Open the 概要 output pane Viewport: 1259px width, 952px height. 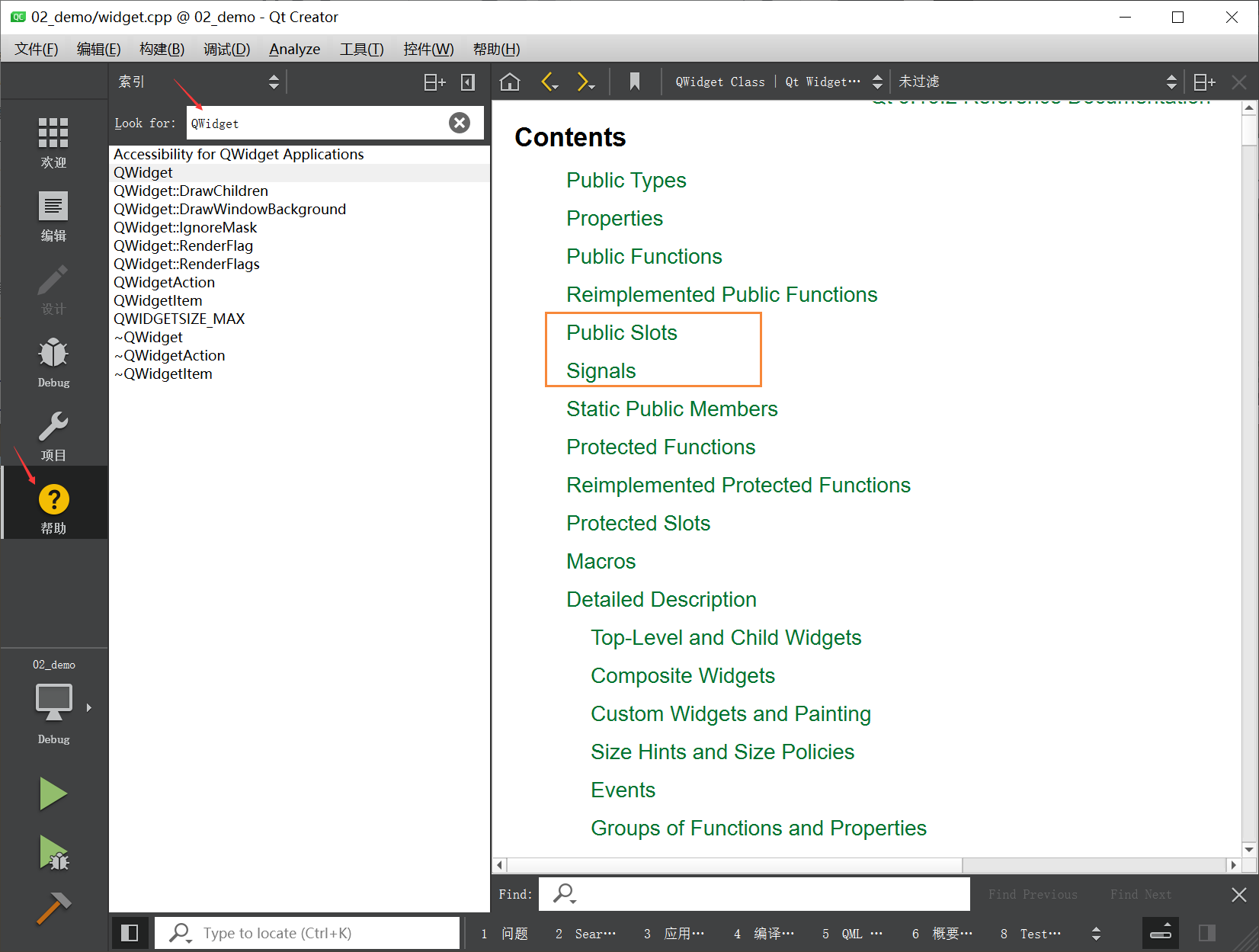tap(943, 933)
